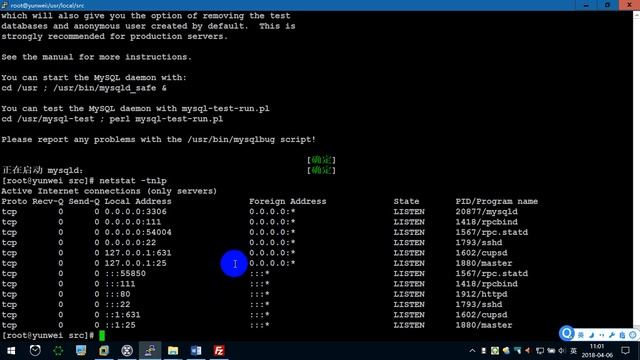The width and height of the screenshot is (640, 360).
Task: Open File Explorer from the taskbar
Action: [x=173, y=351]
